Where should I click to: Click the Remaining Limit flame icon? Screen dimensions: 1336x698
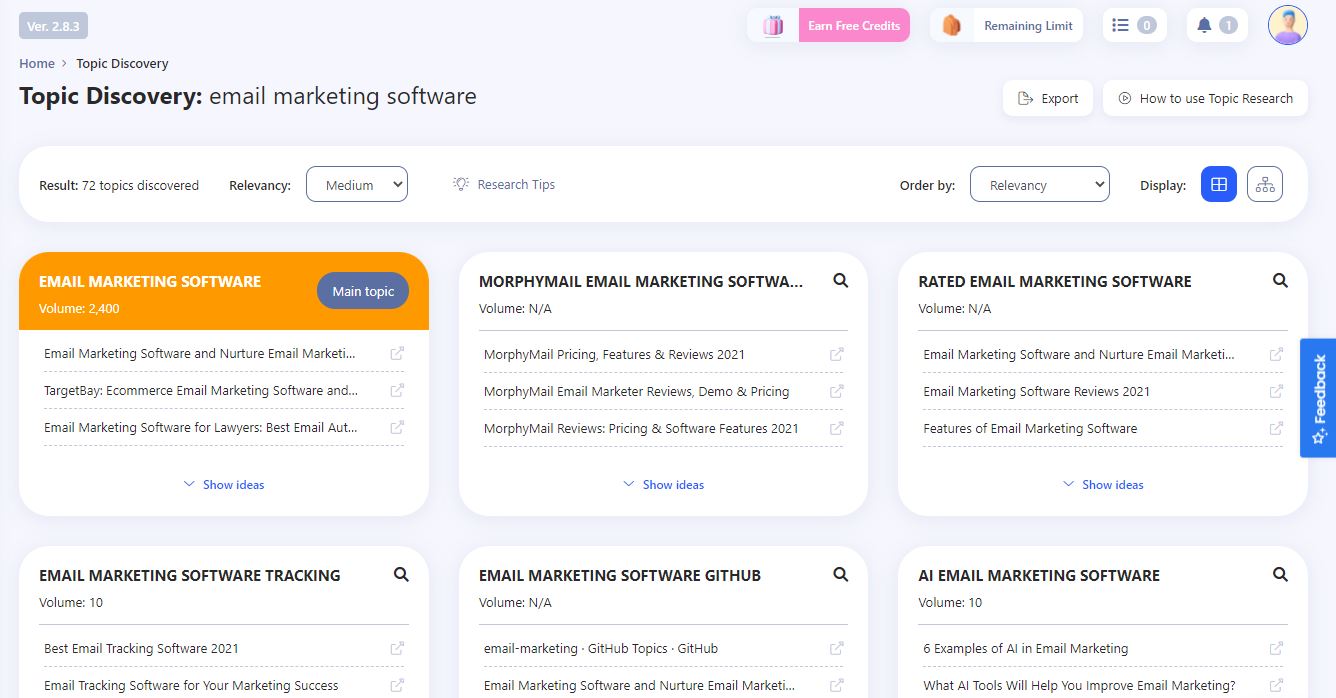click(951, 24)
